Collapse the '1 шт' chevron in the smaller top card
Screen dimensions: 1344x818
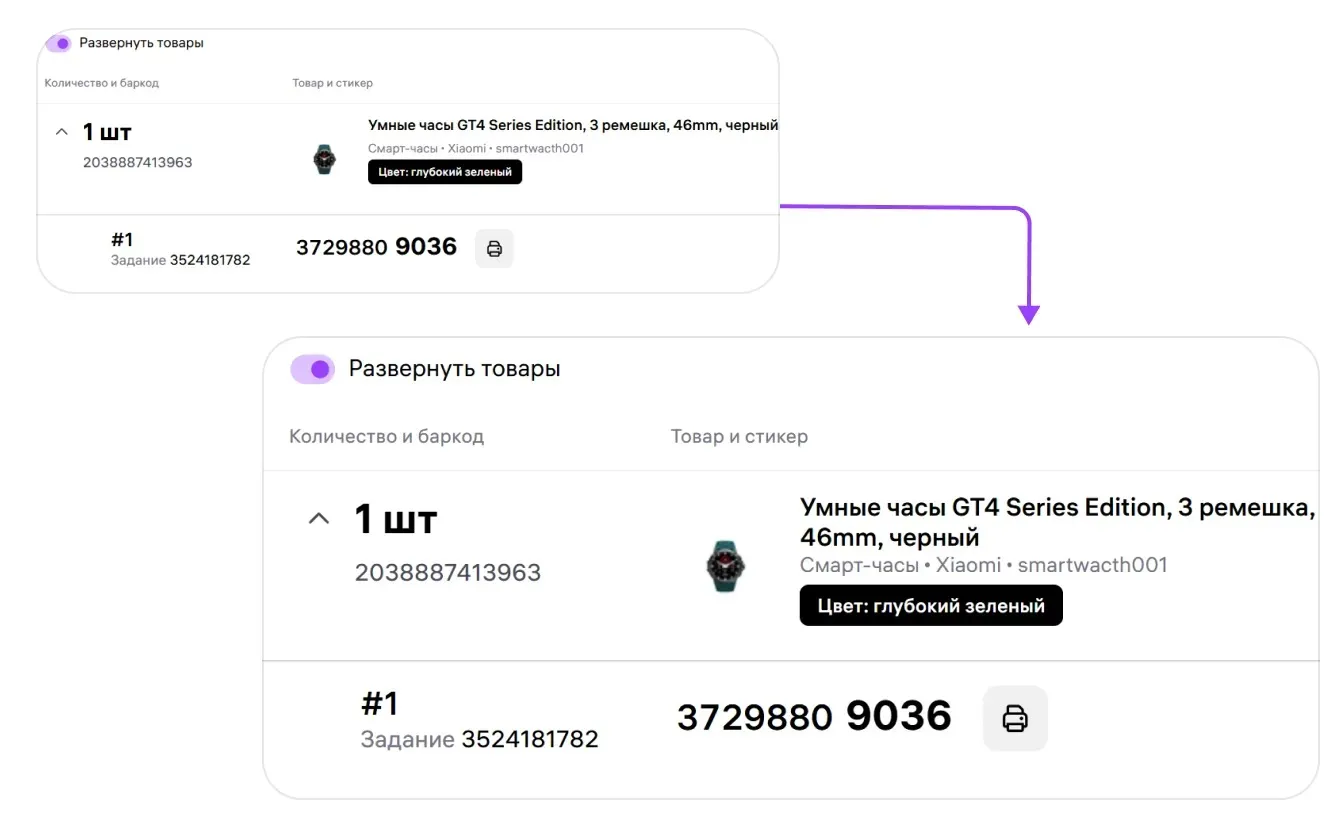pos(61,132)
